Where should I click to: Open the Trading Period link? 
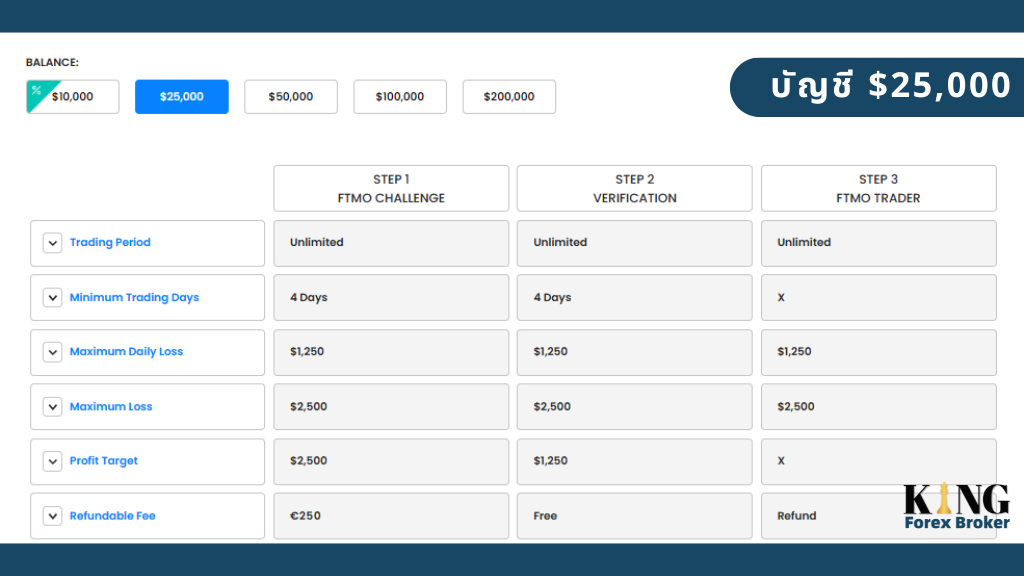(110, 242)
